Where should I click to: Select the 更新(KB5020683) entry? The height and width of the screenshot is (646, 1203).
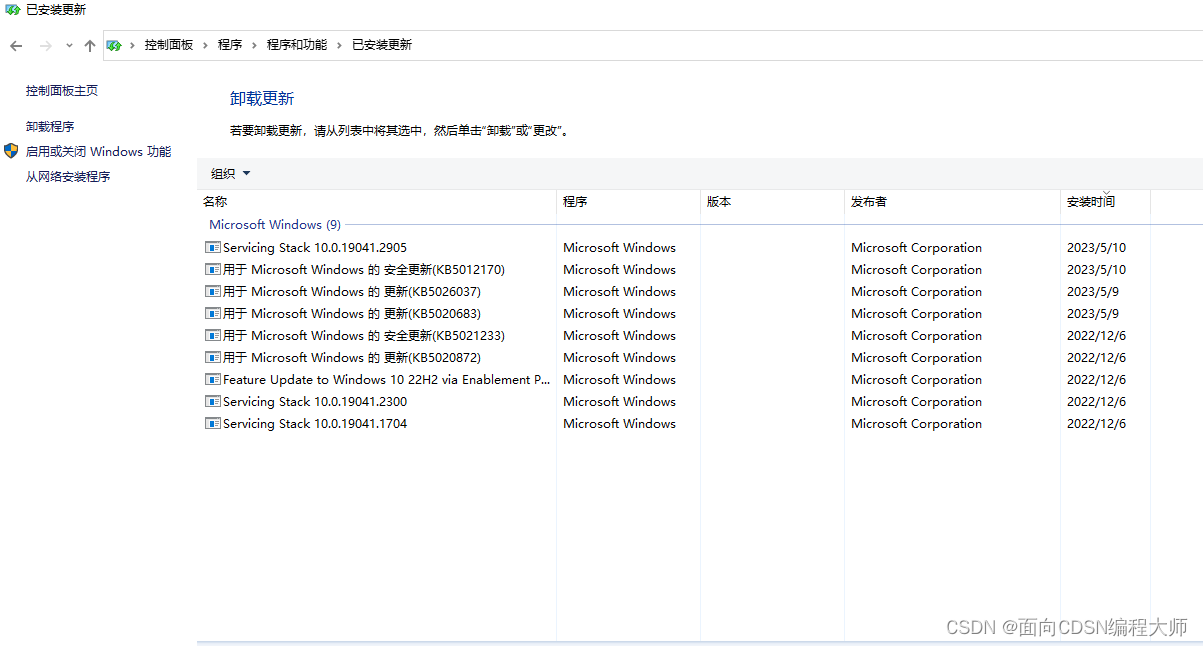pyautogui.click(x=352, y=313)
